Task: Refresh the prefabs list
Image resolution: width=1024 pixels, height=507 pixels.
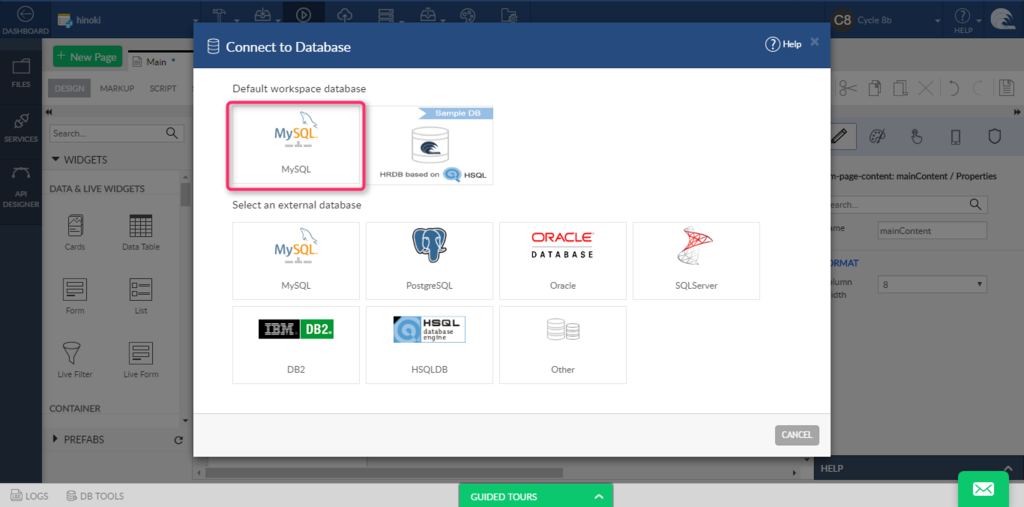Action: (x=178, y=440)
